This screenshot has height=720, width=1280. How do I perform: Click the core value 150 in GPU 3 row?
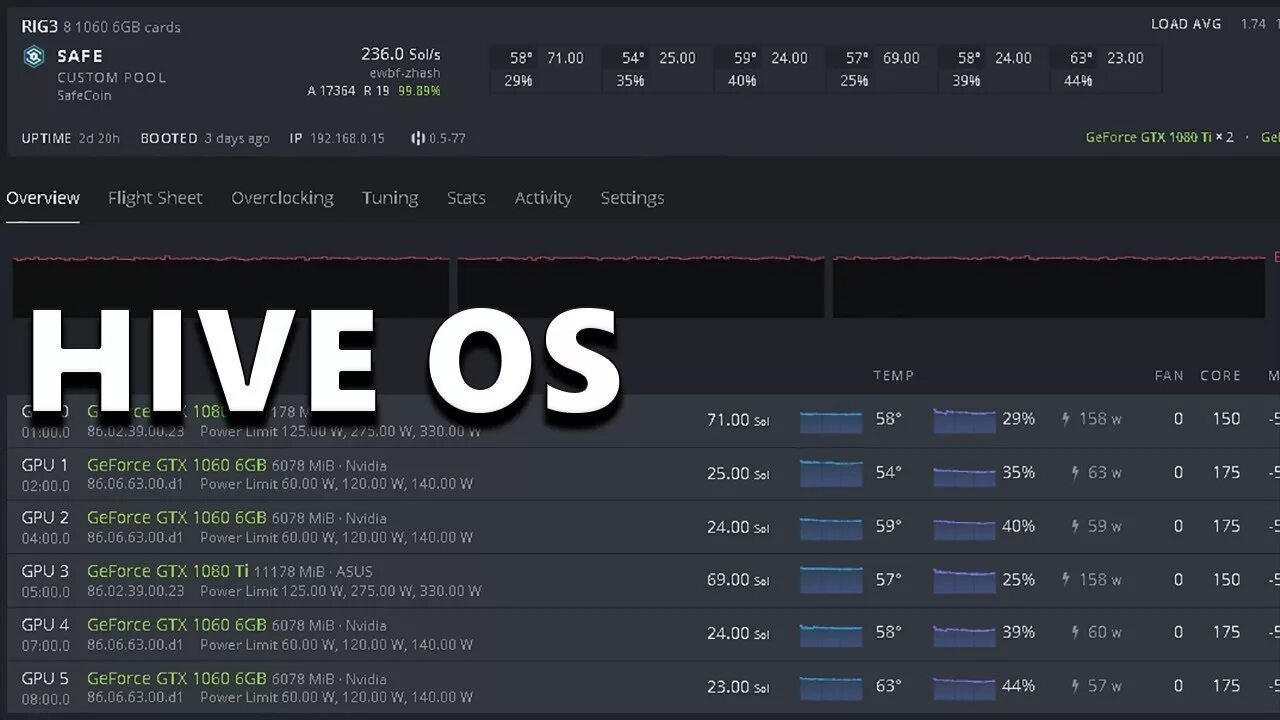pos(1226,579)
